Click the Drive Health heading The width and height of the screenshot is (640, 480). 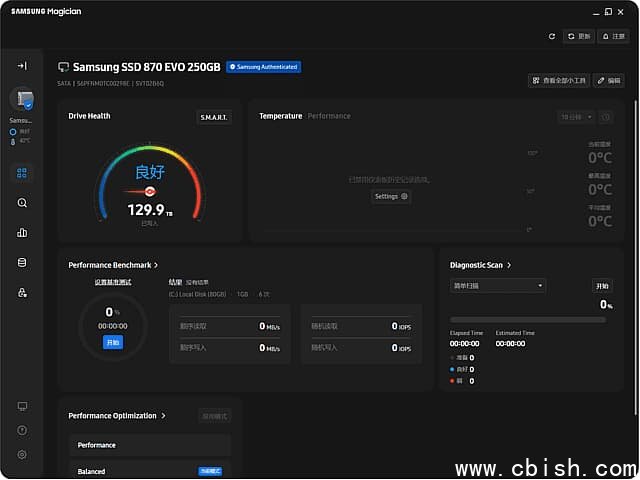pos(89,116)
